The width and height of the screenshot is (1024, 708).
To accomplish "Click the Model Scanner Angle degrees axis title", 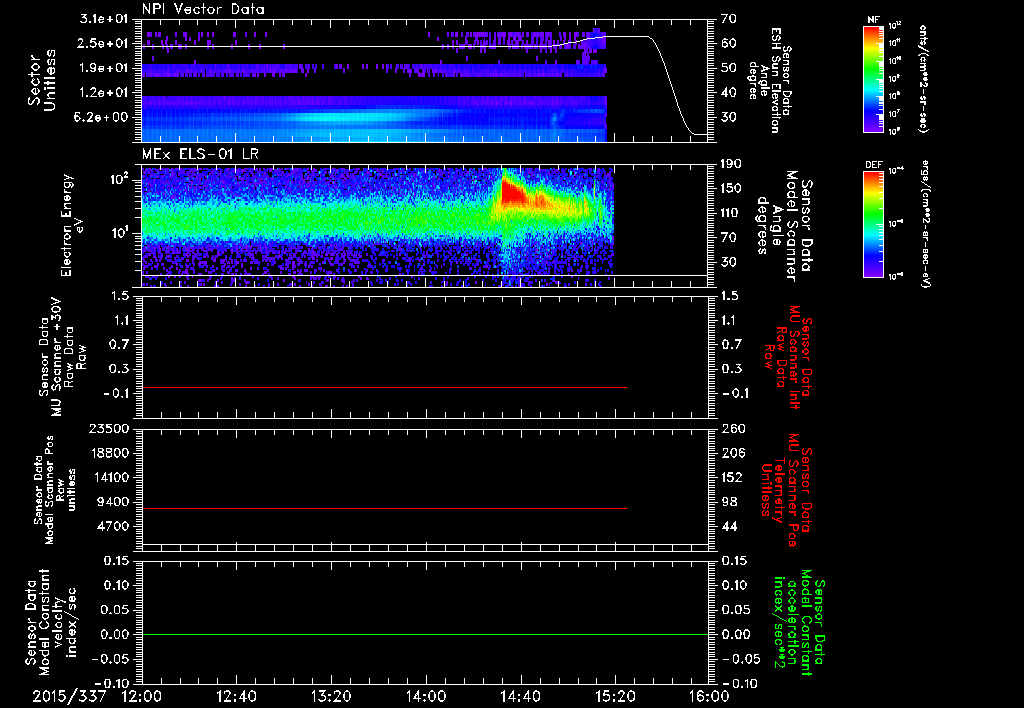I will tap(785, 226).
